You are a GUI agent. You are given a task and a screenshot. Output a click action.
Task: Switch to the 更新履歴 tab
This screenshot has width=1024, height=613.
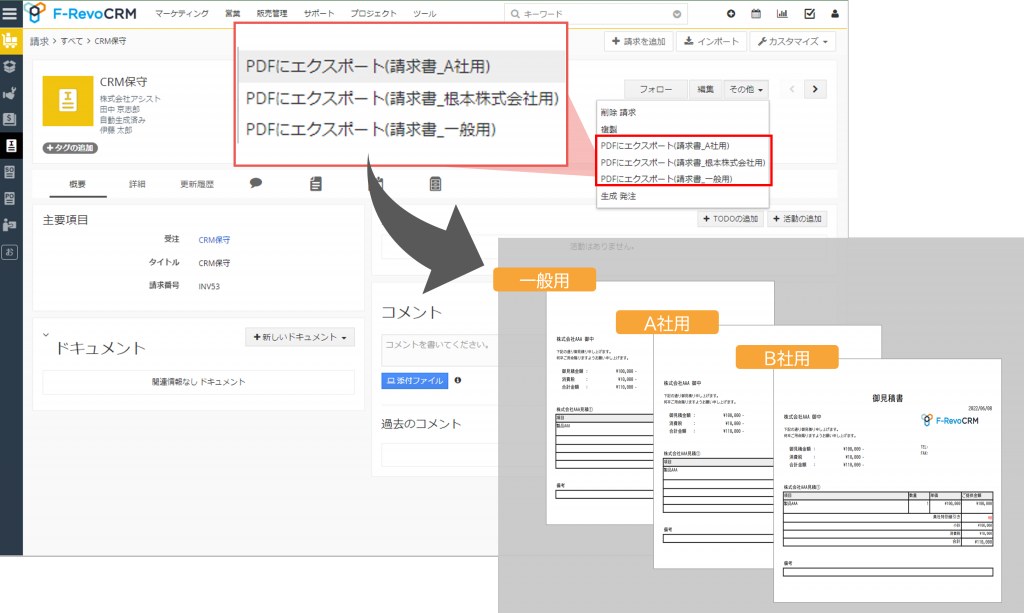point(197,185)
